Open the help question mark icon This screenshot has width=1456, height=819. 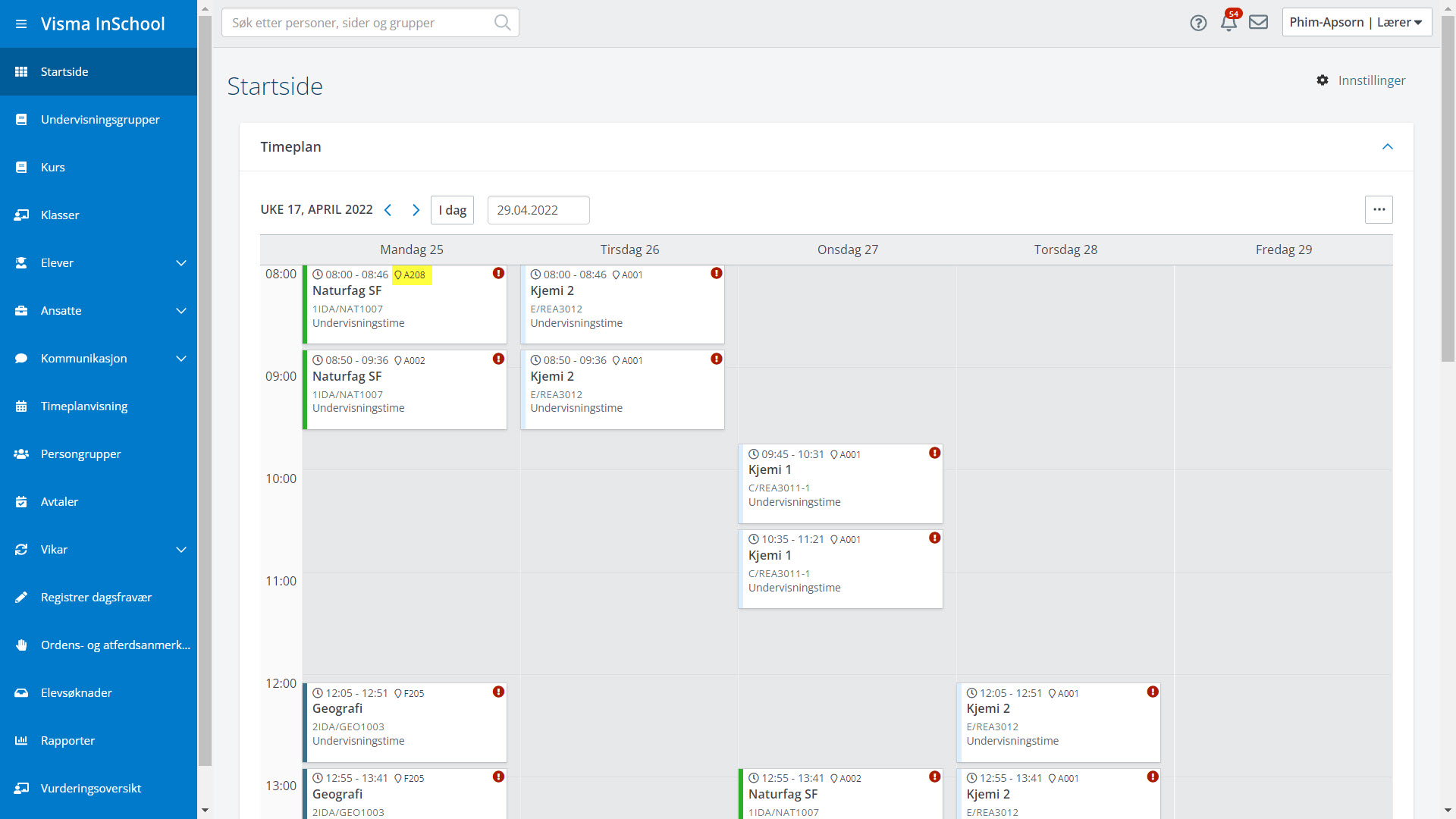pyautogui.click(x=1198, y=23)
